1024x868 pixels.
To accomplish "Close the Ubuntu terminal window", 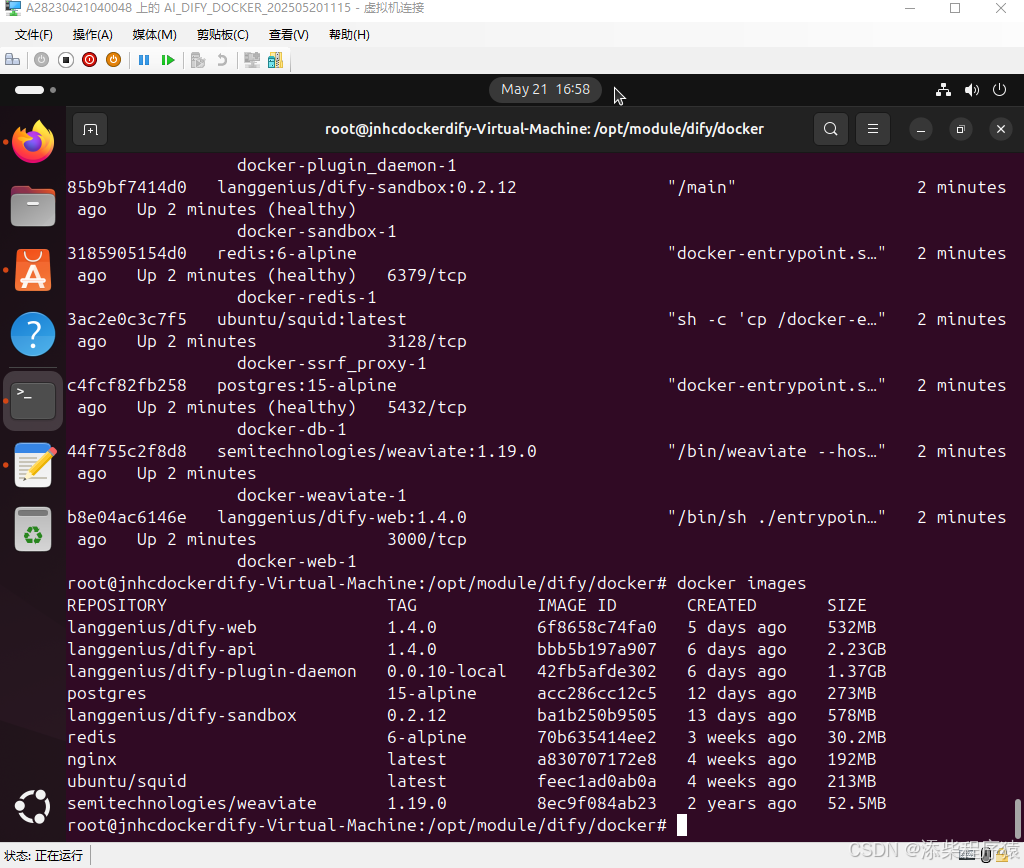I will [x=1000, y=129].
